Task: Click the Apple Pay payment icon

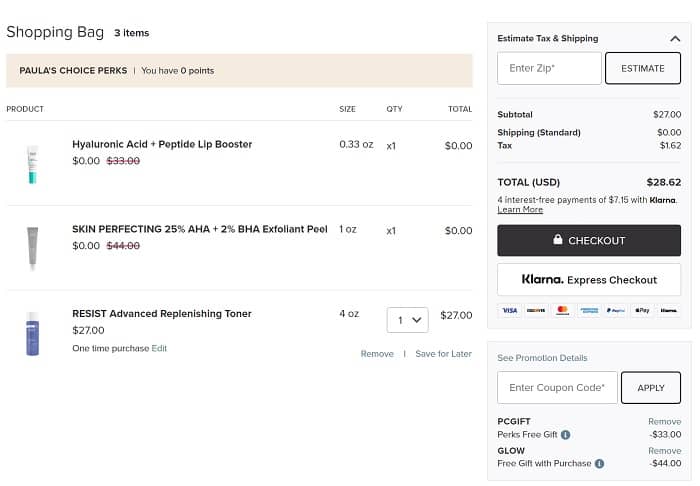Action: tap(642, 310)
